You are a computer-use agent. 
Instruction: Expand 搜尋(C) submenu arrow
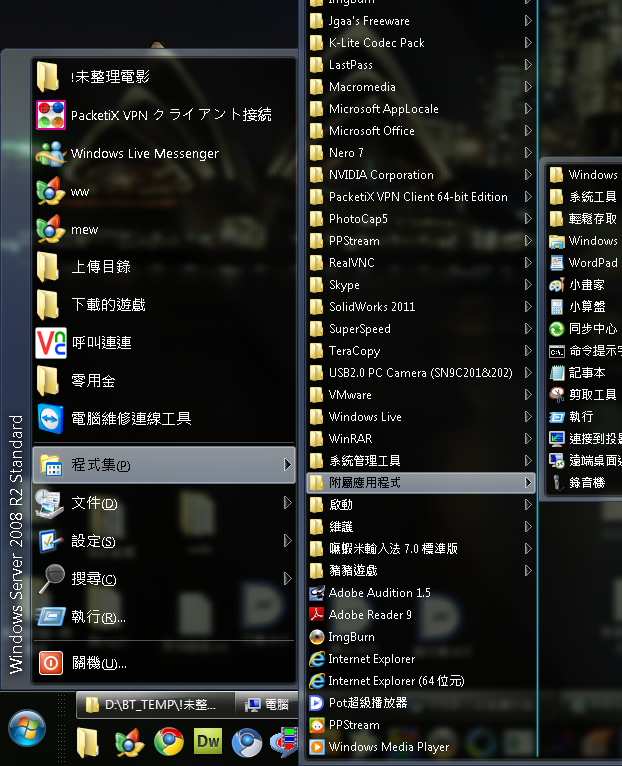288,579
